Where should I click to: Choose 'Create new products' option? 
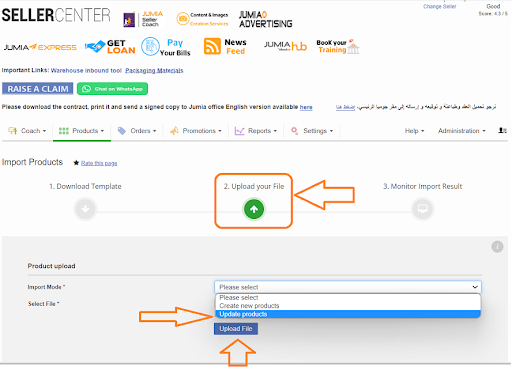pos(348,306)
